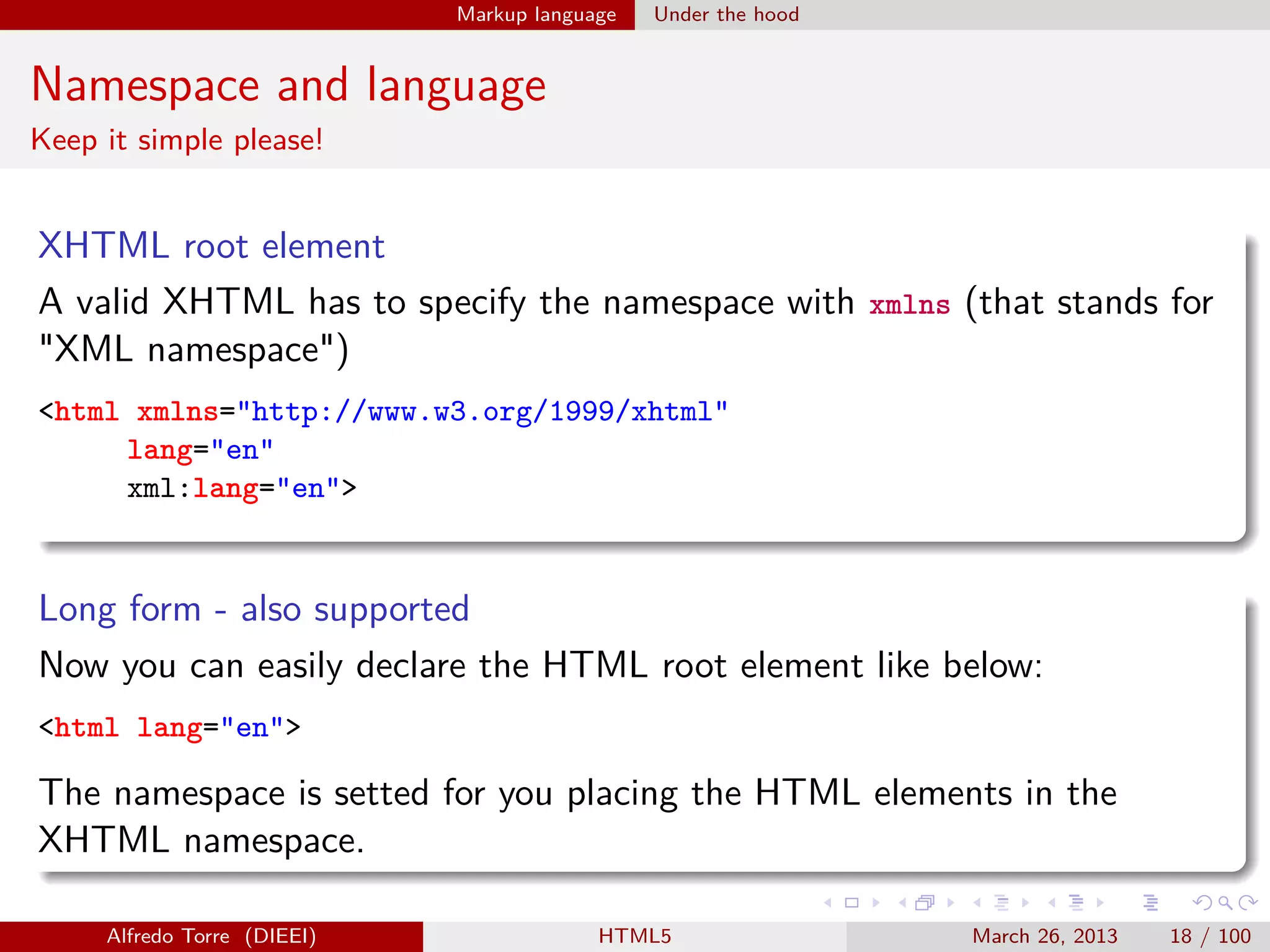Click the Namespace and language title
The image size is (1270, 952).
(x=289, y=86)
